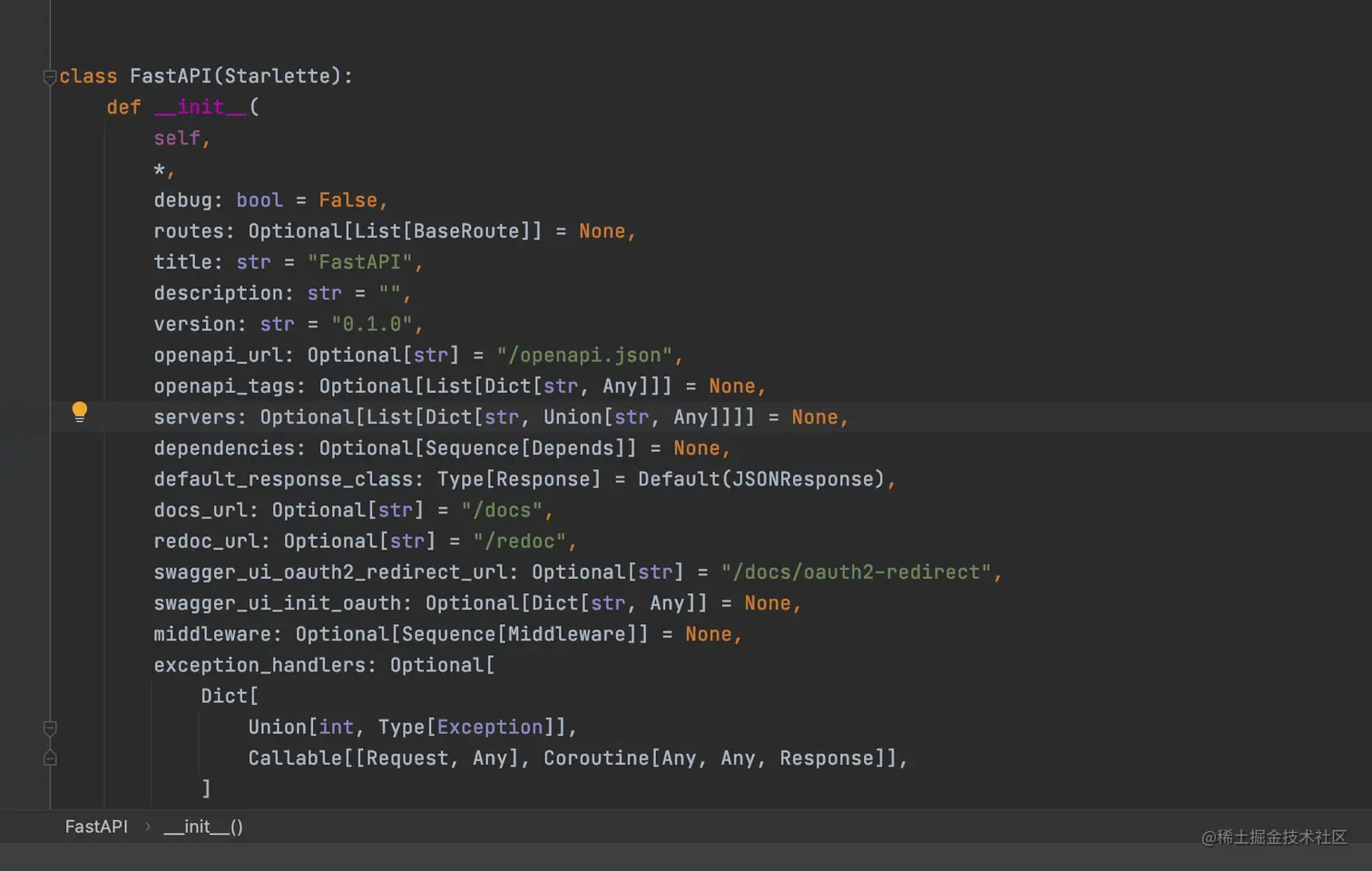Viewport: 1372px width, 871px height.
Task: Click the "FastAPI" title string
Action: click(360, 262)
